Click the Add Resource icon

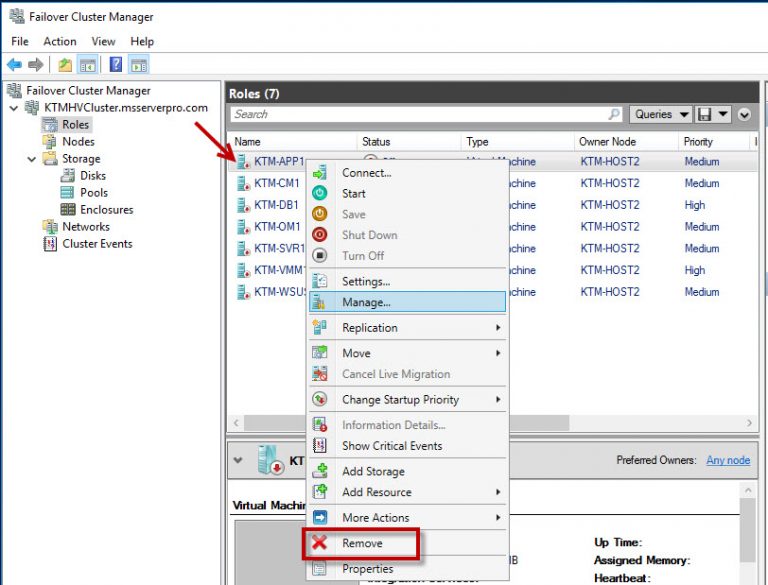point(320,491)
